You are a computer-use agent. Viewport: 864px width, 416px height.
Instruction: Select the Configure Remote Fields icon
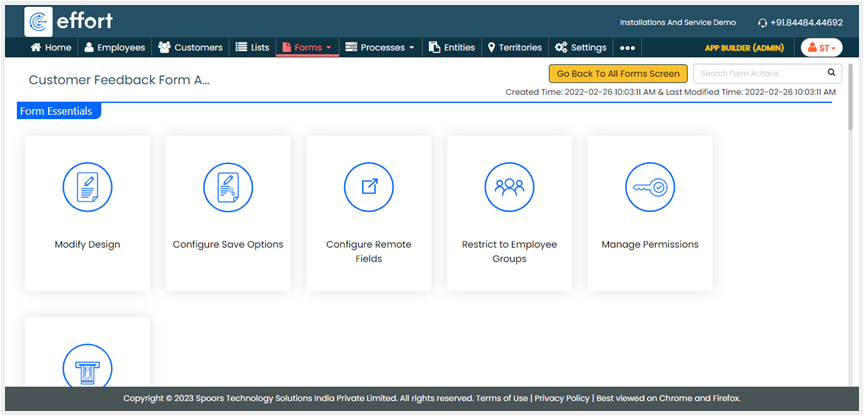point(369,187)
